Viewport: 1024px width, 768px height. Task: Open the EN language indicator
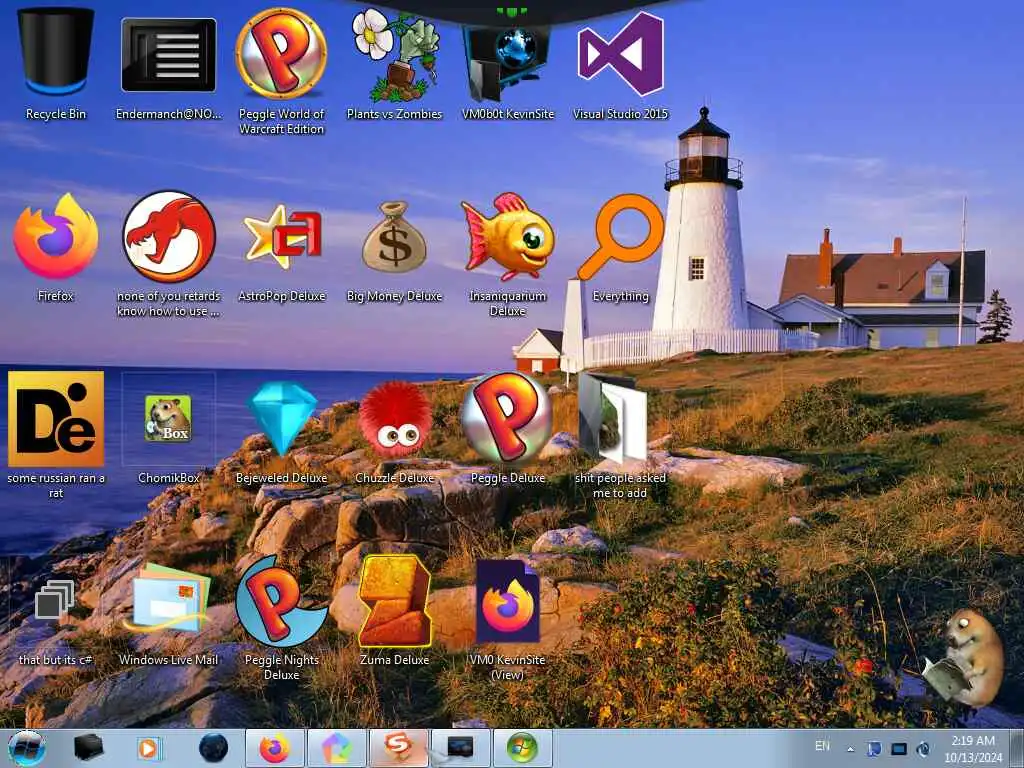pos(822,746)
